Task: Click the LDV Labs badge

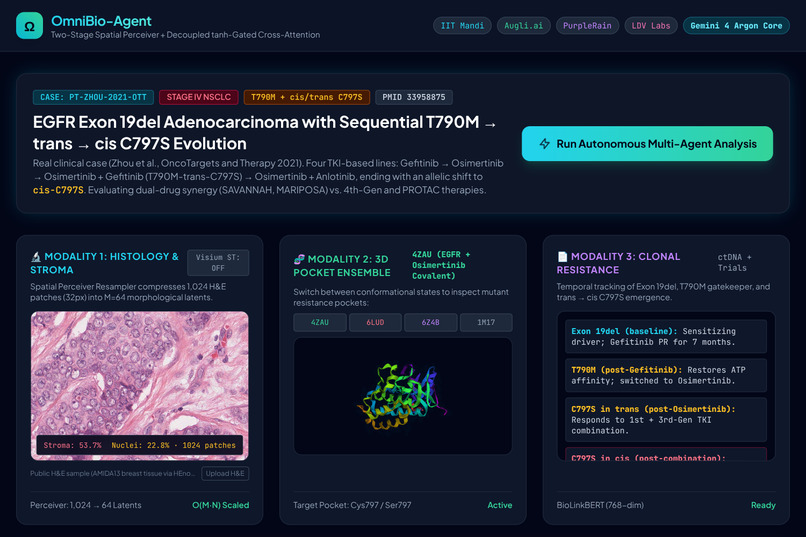Action: tap(651, 26)
